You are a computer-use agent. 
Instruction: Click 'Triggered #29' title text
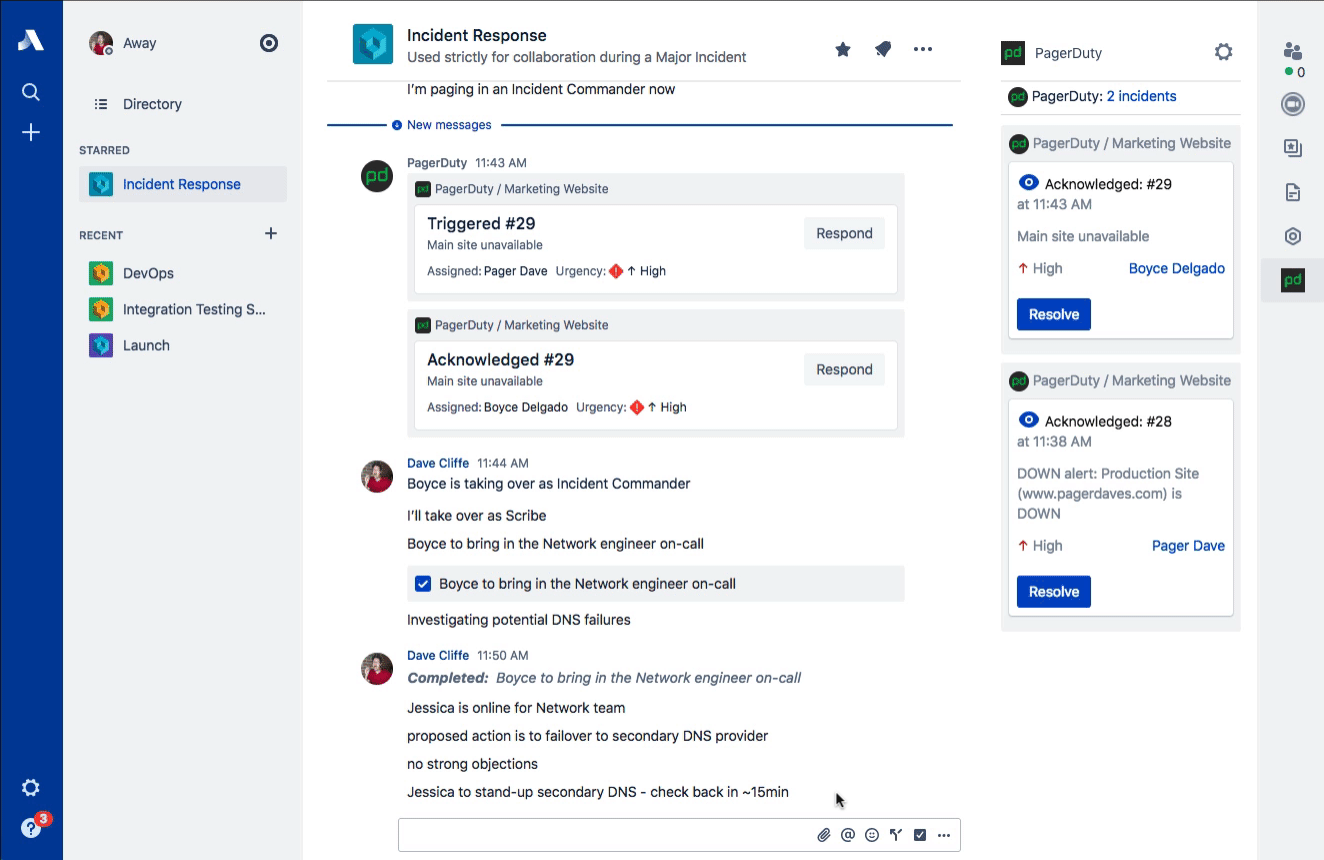tap(481, 223)
